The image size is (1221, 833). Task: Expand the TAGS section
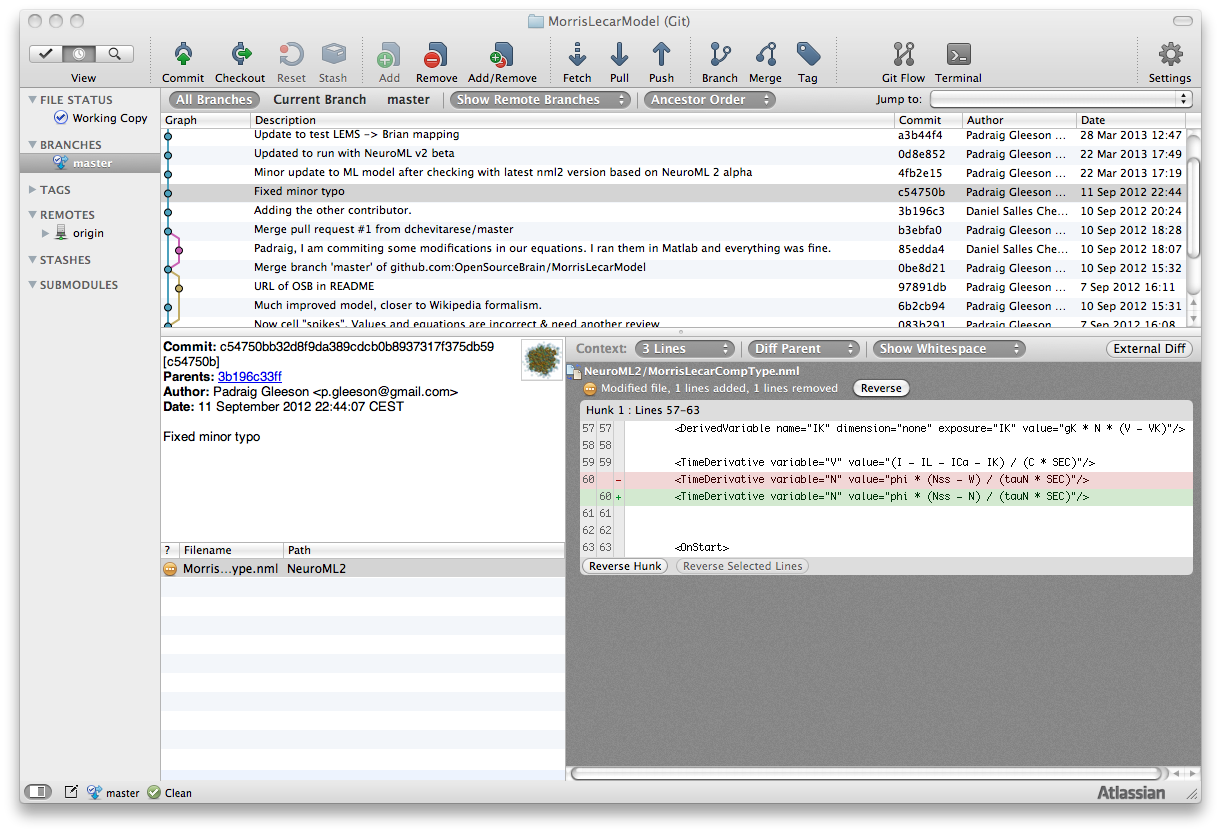32,190
